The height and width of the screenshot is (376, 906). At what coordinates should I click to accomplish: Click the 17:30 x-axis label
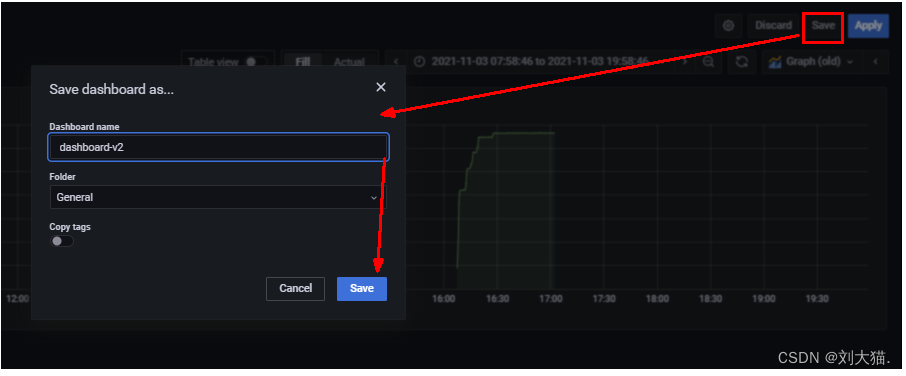tap(604, 299)
